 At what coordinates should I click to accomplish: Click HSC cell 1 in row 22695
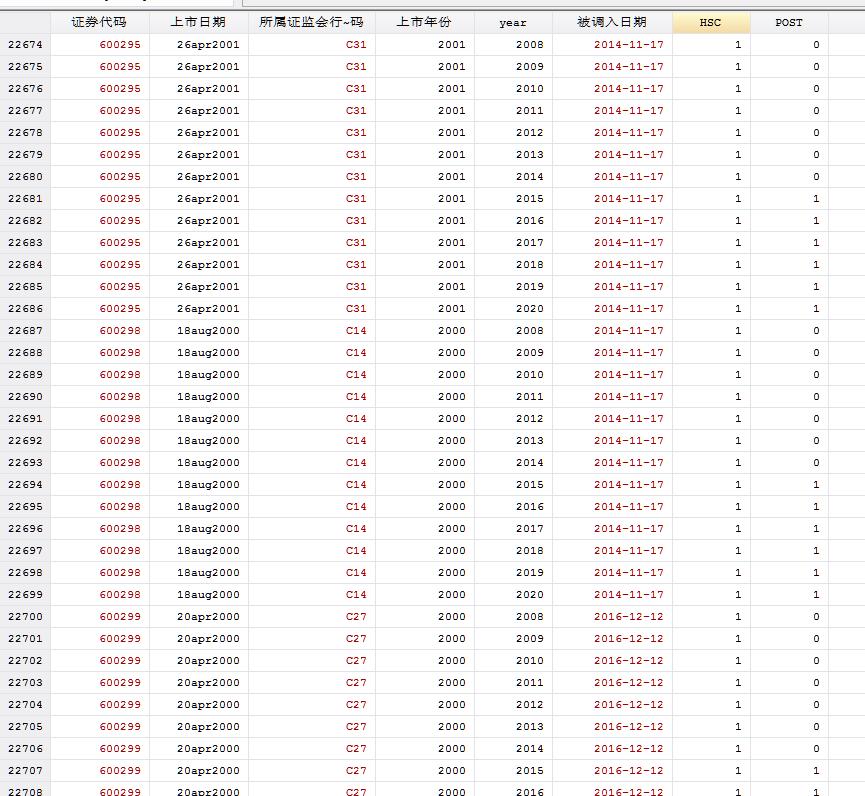click(712, 506)
